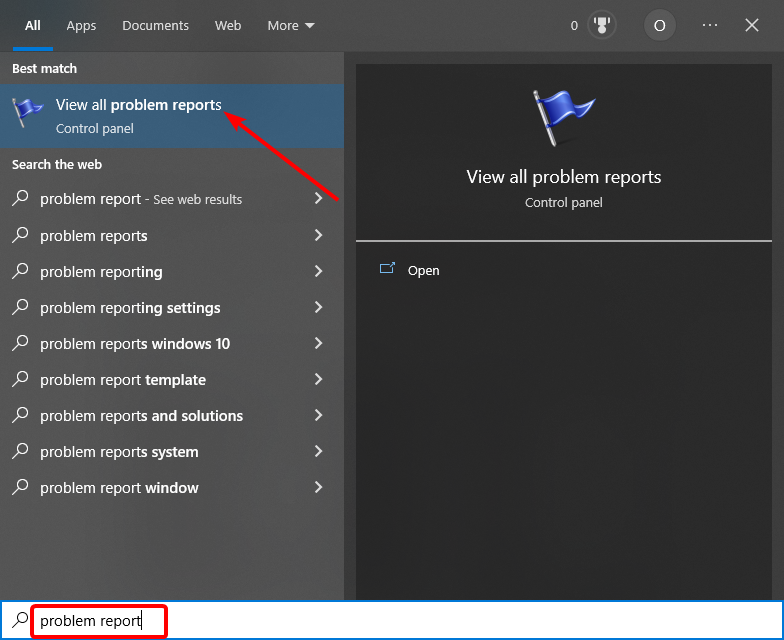The image size is (784, 640).
Task: Click Open in the preview pane
Action: (424, 270)
